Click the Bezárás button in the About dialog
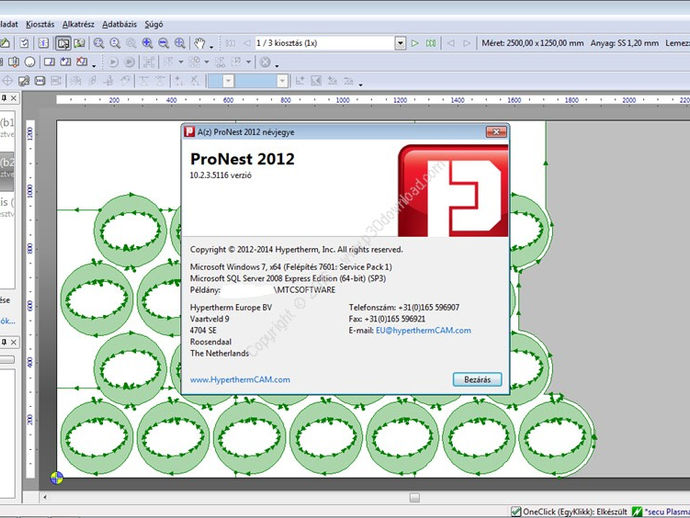This screenshot has width=690, height=518. pos(477,379)
